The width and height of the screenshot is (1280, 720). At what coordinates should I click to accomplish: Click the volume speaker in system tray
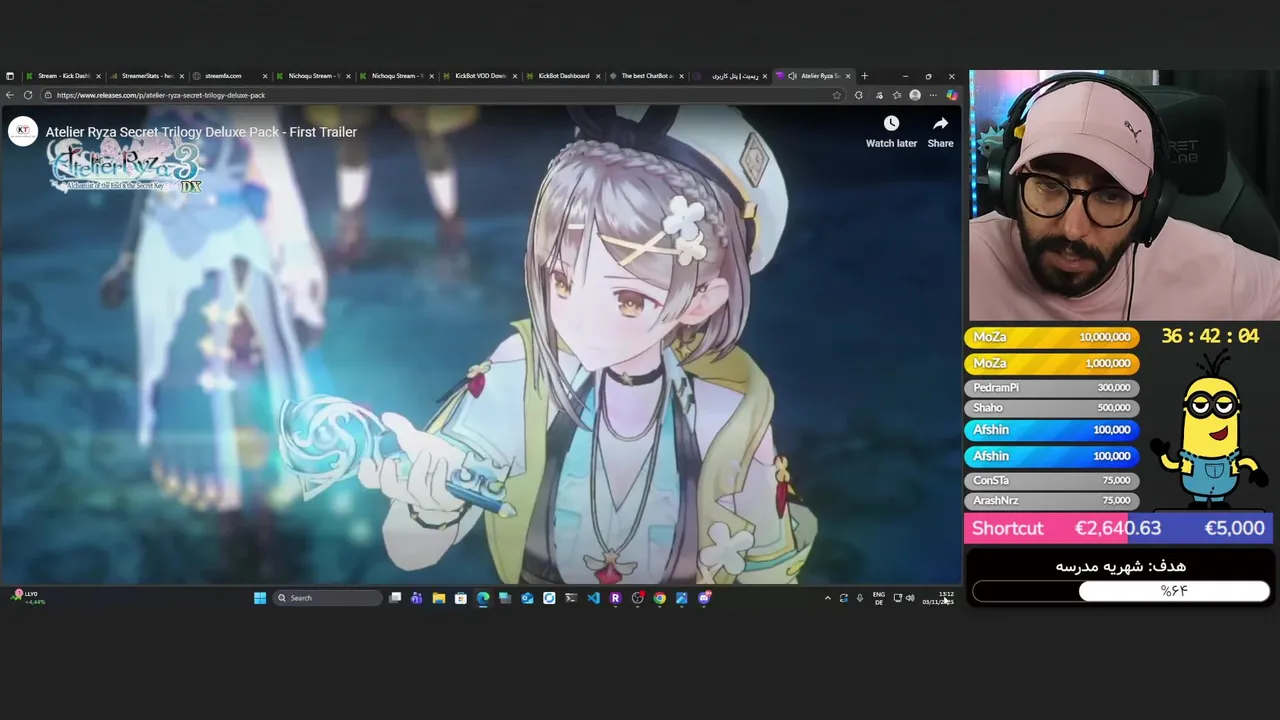[x=910, y=598]
